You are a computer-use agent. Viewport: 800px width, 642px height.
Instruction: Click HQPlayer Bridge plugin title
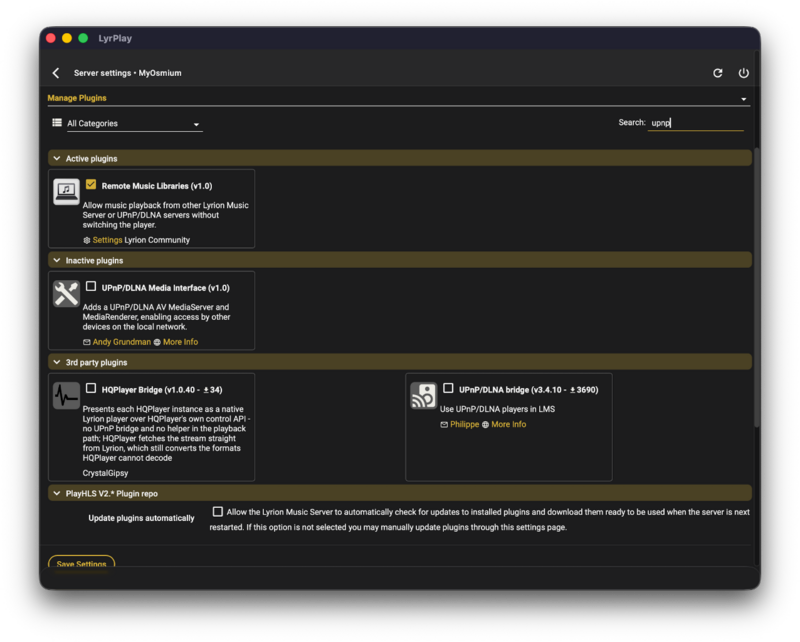coord(162,390)
